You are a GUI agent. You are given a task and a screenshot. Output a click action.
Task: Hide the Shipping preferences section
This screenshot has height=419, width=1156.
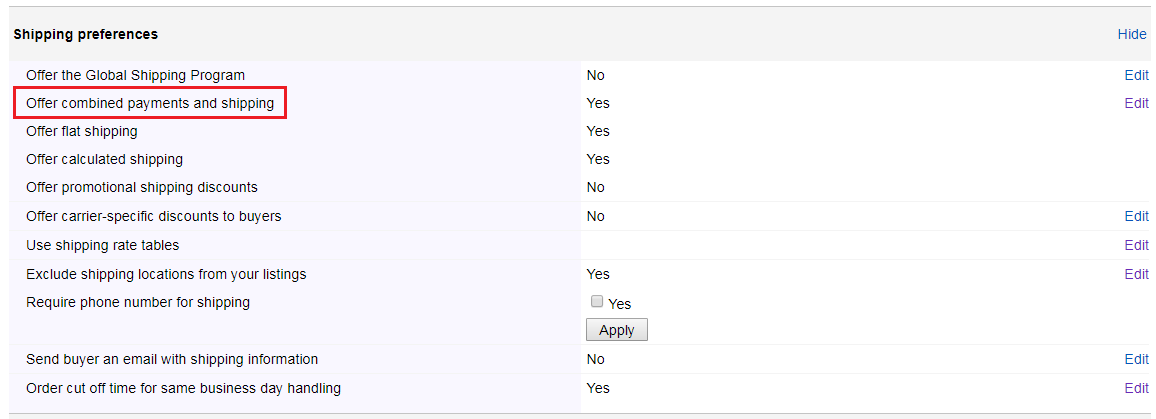pos(1132,34)
